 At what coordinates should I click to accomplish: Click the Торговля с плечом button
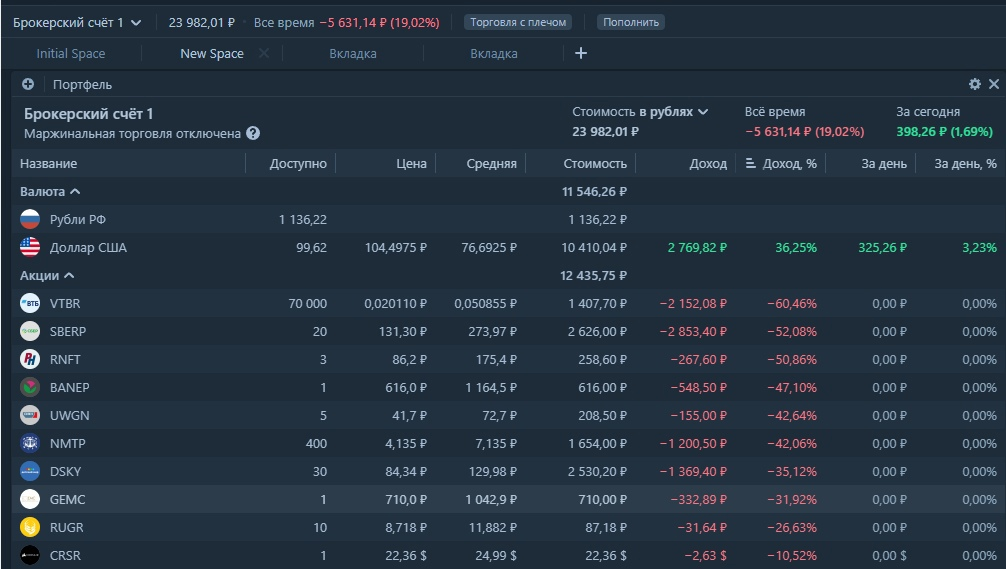coord(517,22)
